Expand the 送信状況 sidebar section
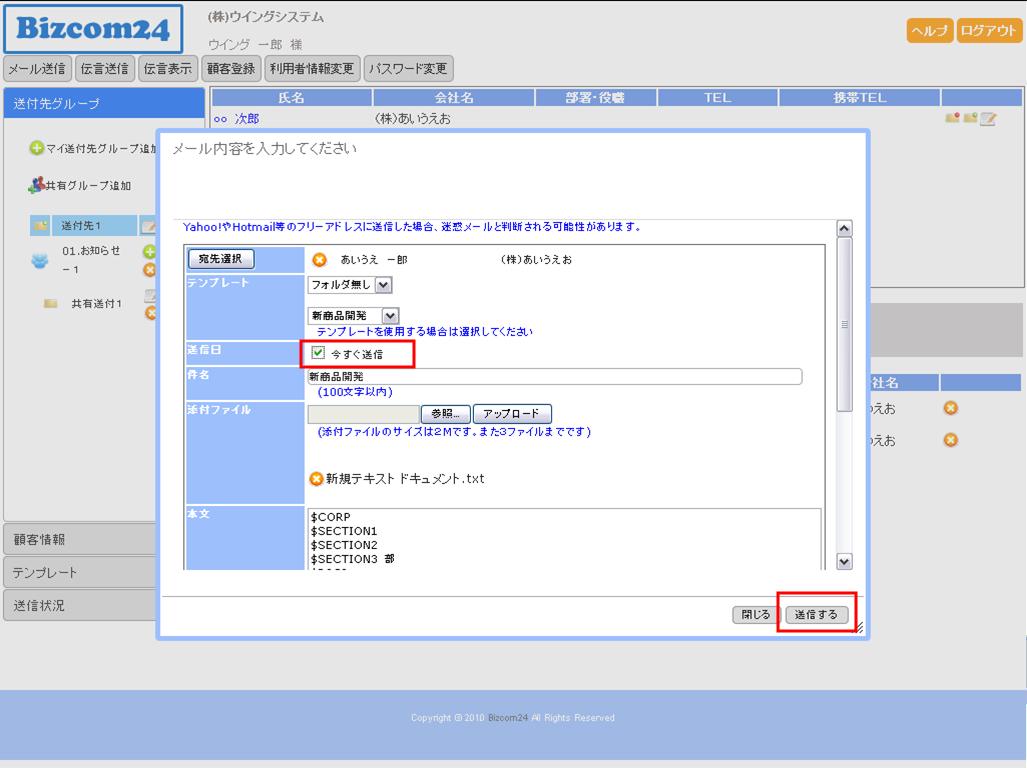The width and height of the screenshot is (1027, 768). [80, 605]
